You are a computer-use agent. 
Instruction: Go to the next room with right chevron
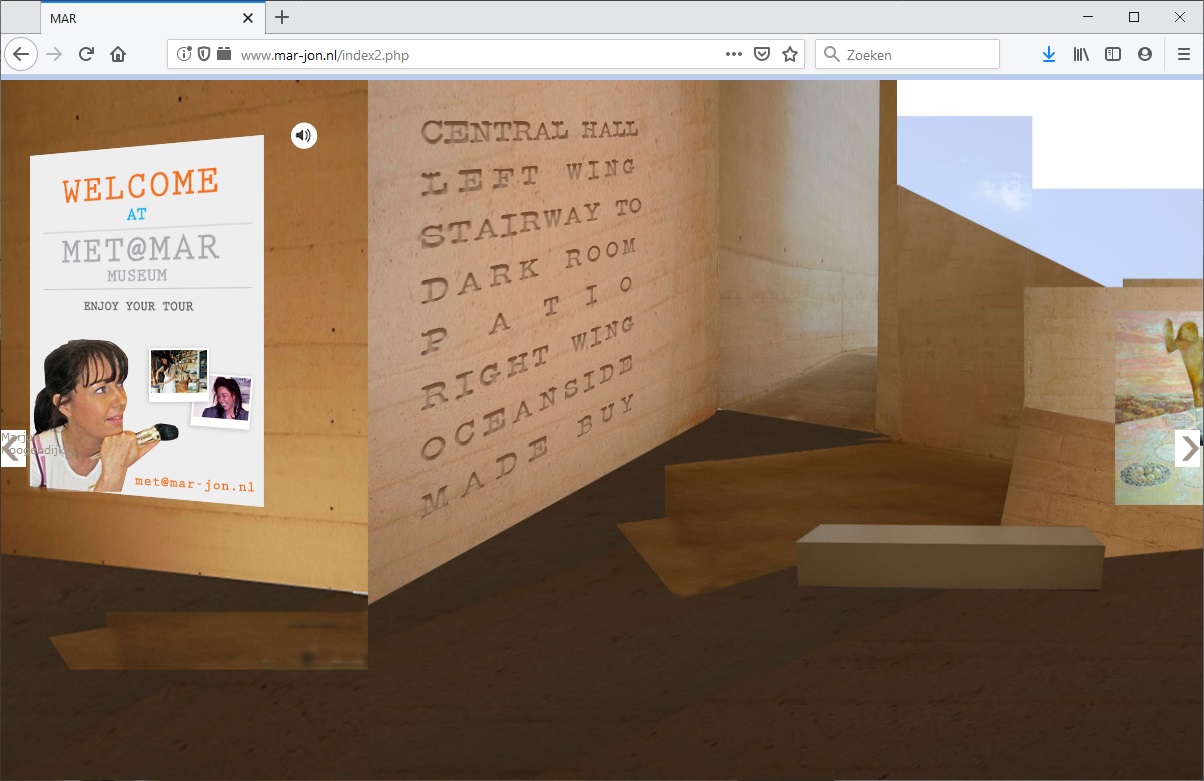[x=1187, y=449]
